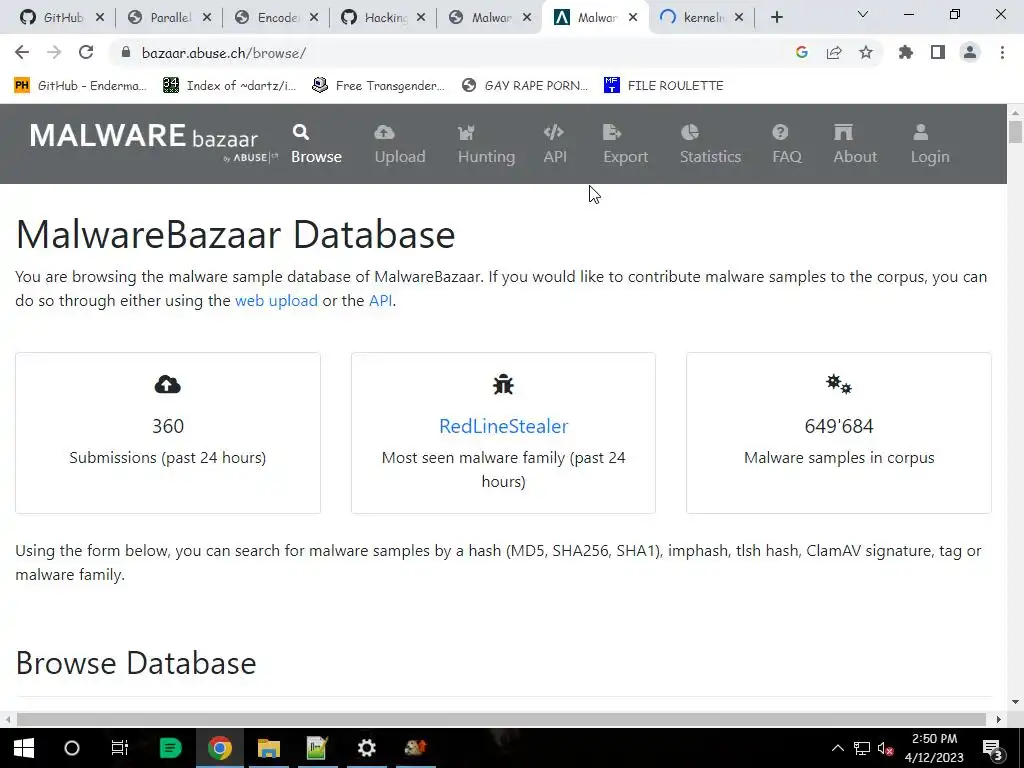The image size is (1024, 768).
Task: Open the tab search dropdown arrow
Action: pos(863,14)
